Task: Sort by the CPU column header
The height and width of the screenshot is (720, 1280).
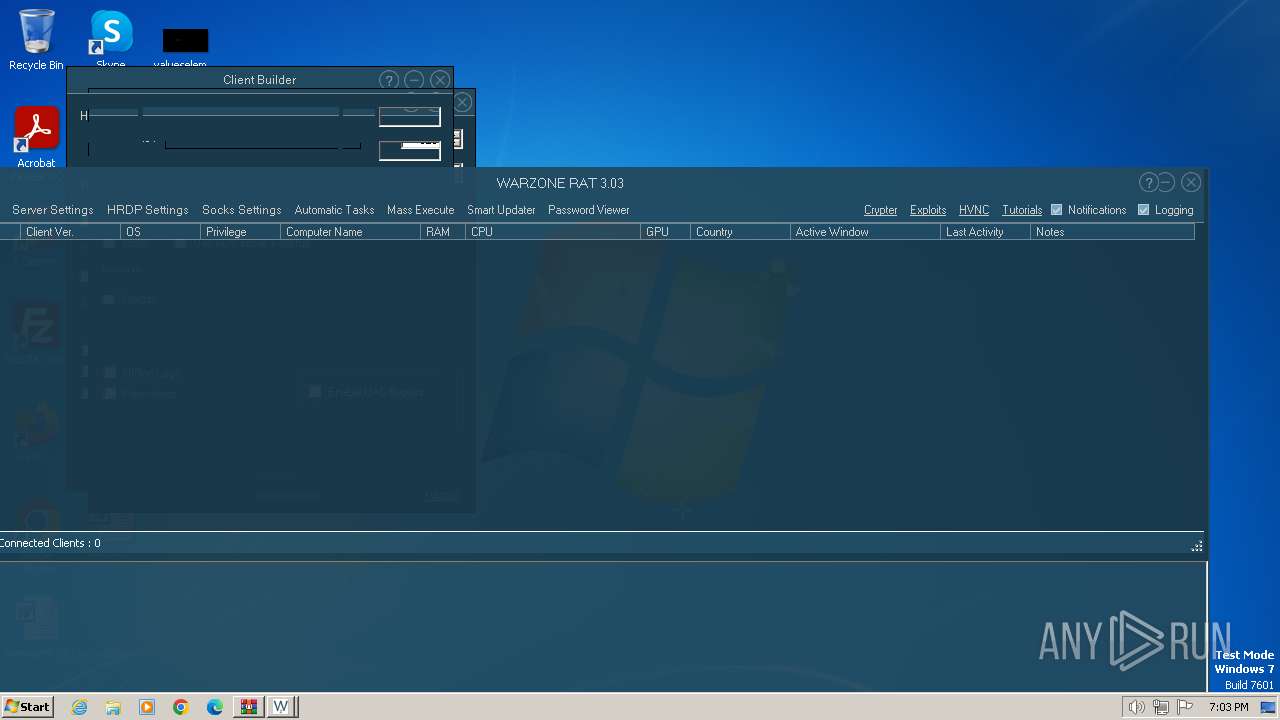Action: [x=552, y=232]
